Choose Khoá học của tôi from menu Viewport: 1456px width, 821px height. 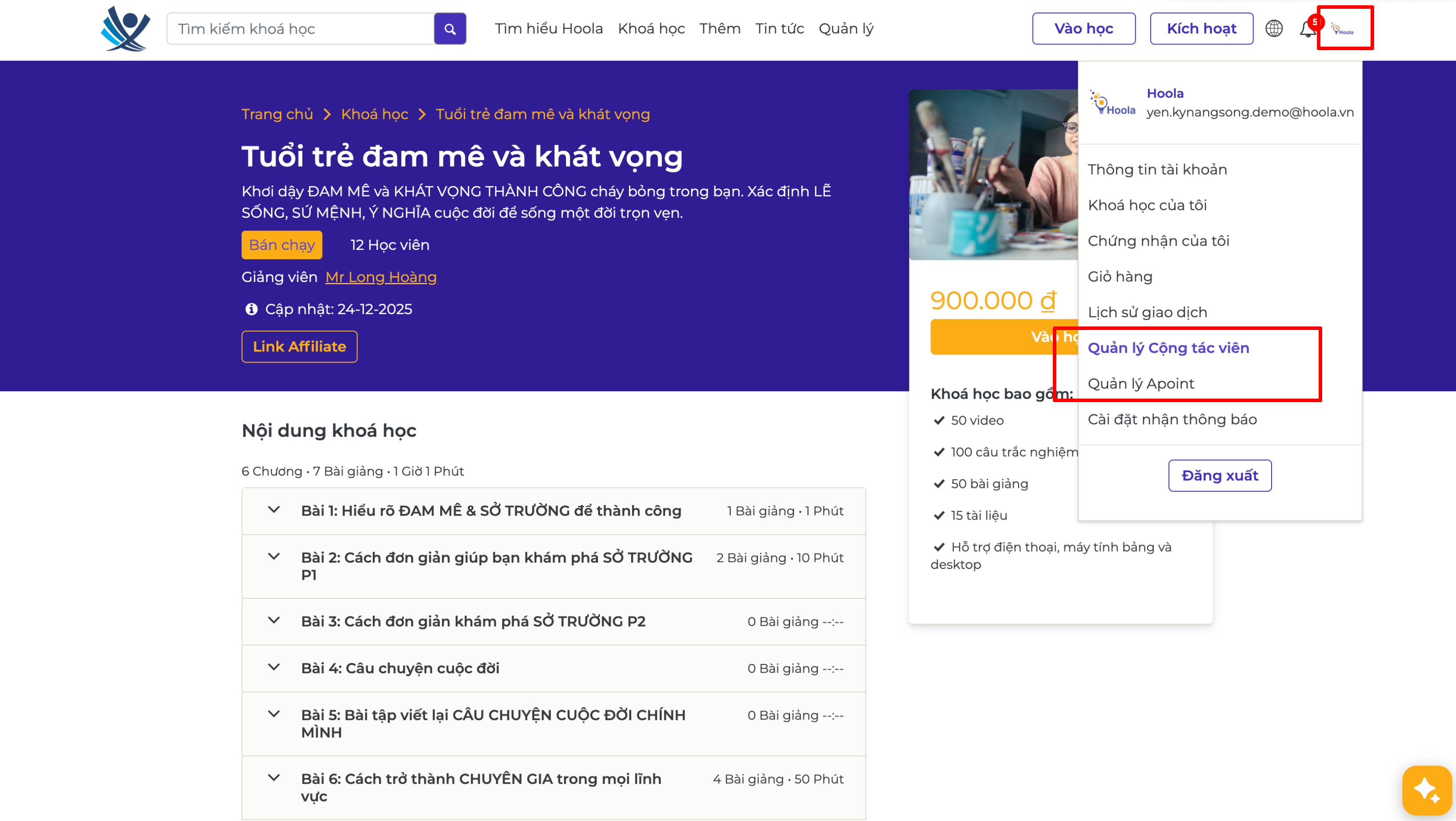coord(1147,205)
